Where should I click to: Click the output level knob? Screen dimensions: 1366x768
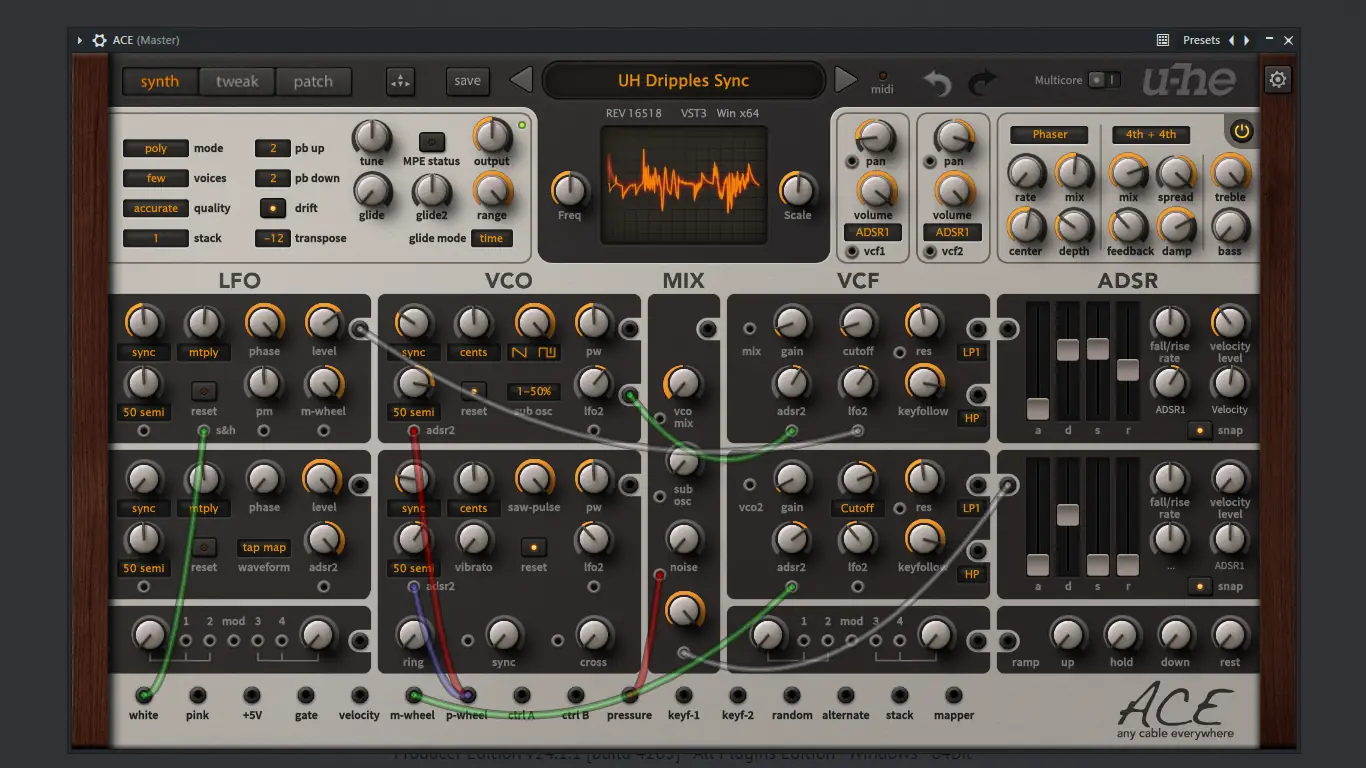tap(491, 135)
